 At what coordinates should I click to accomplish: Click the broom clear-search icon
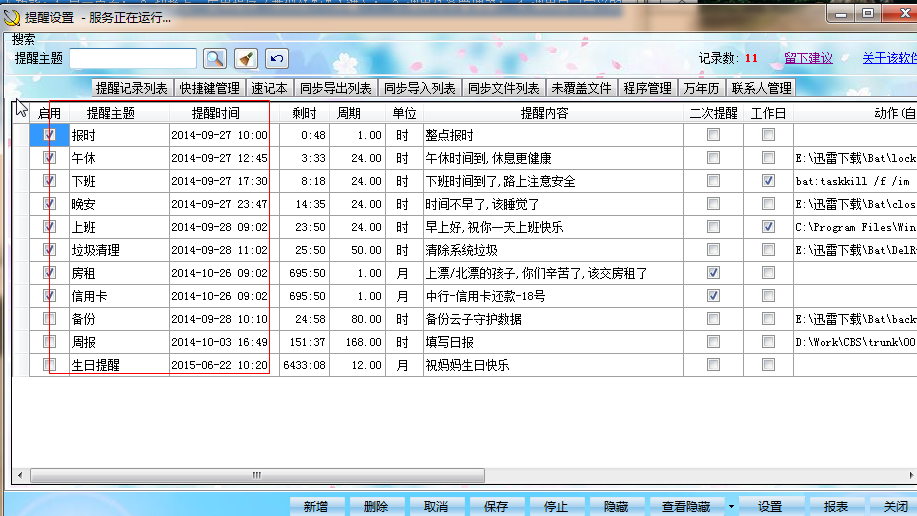[246, 59]
